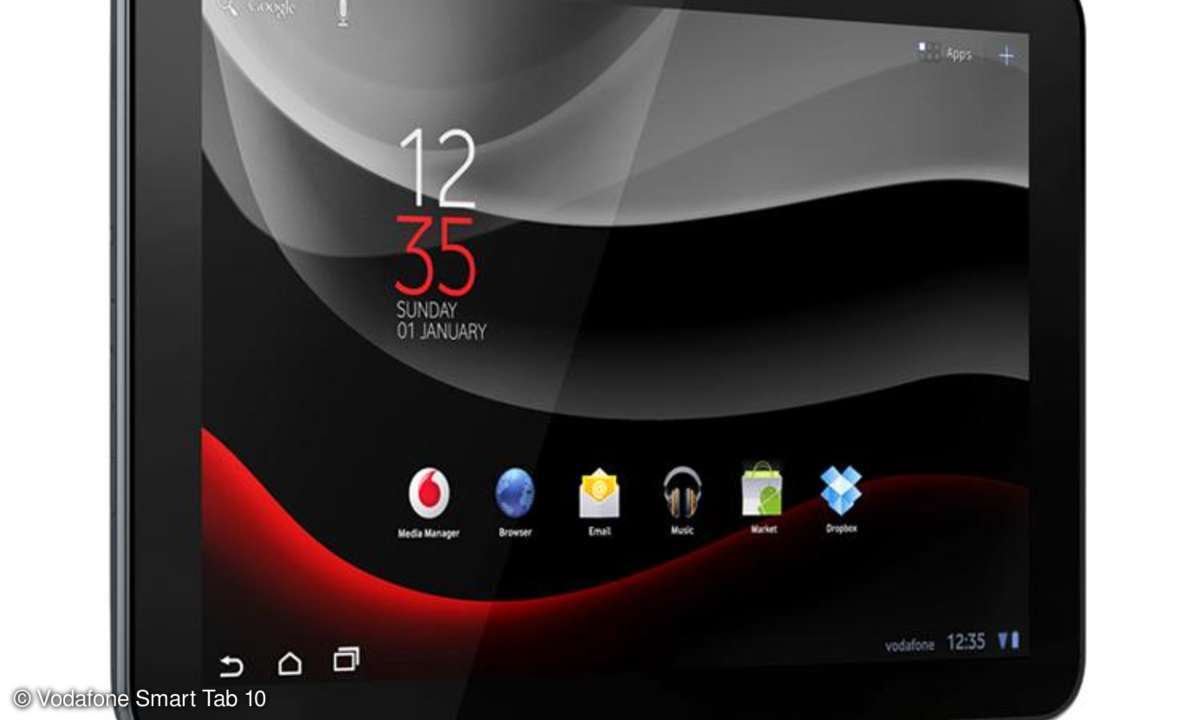This screenshot has width=1200, height=720.
Task: Tap the voice search microphone icon
Action: (343, 12)
